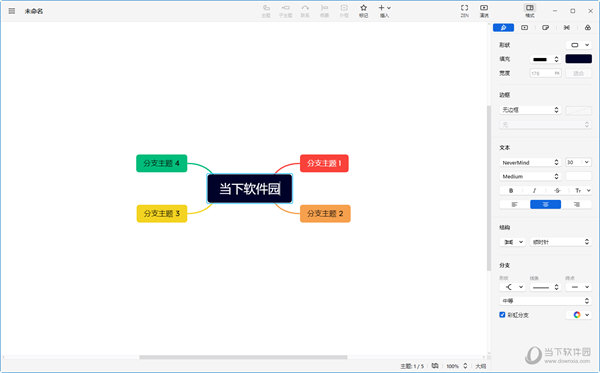The height and width of the screenshot is (373, 600).
Task: Open the shape (形状) dropdown
Action: [579, 45]
